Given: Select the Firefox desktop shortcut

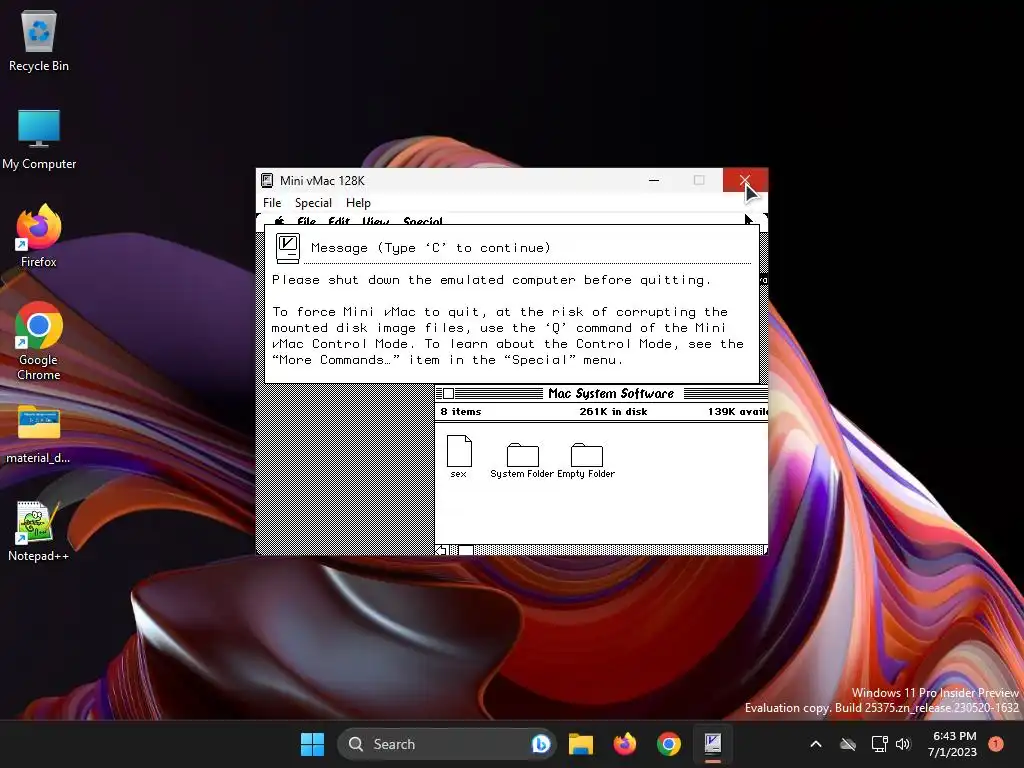Looking at the screenshot, I should [39, 236].
